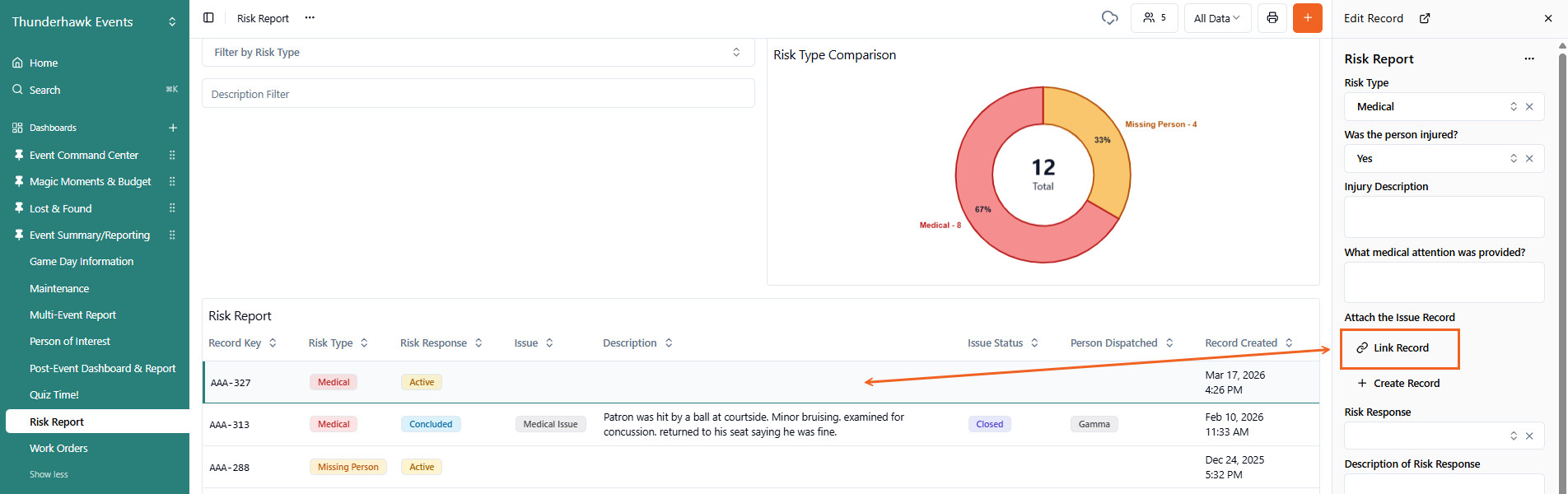Click the Dashboards section header
This screenshot has height=494, width=1568.
[53, 128]
